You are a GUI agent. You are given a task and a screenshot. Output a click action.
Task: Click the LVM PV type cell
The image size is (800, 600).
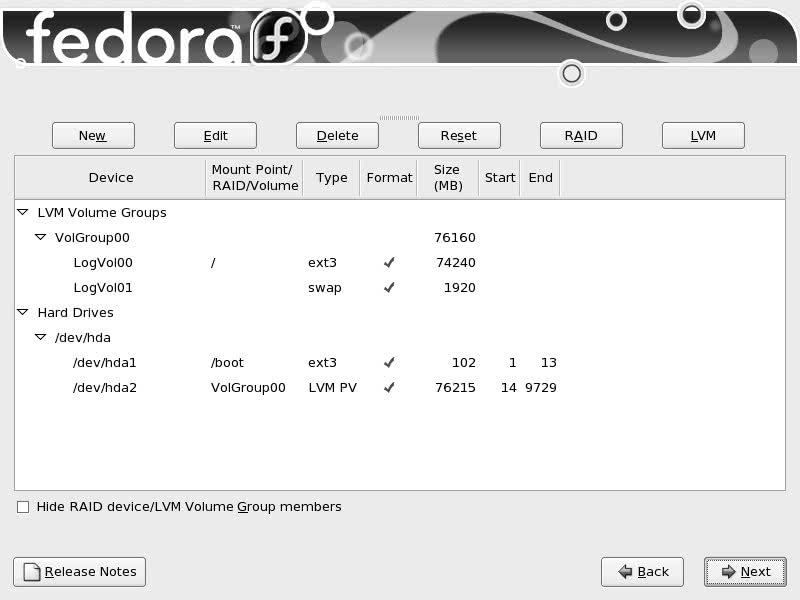tap(333, 388)
